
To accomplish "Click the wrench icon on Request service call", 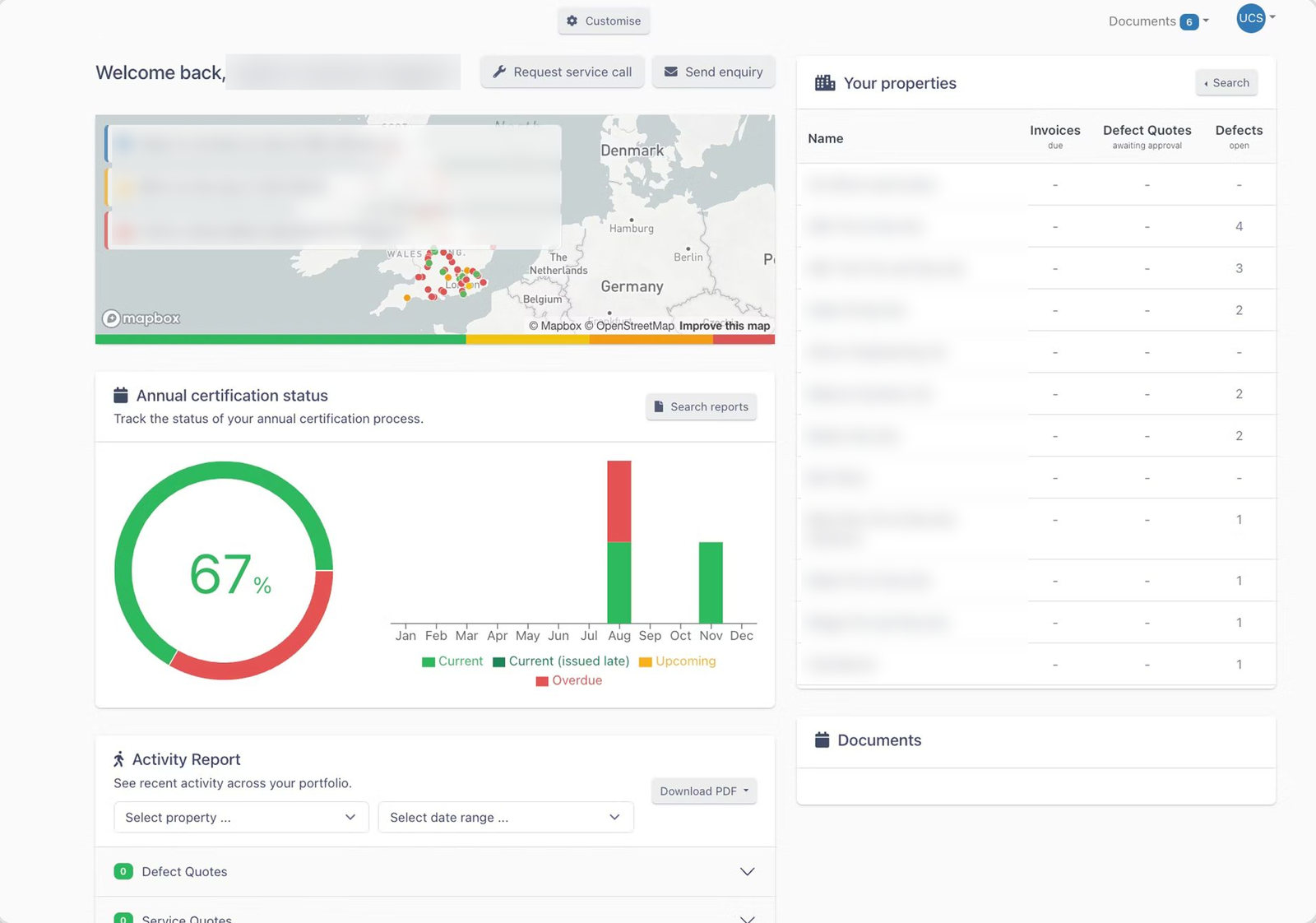I will [499, 72].
